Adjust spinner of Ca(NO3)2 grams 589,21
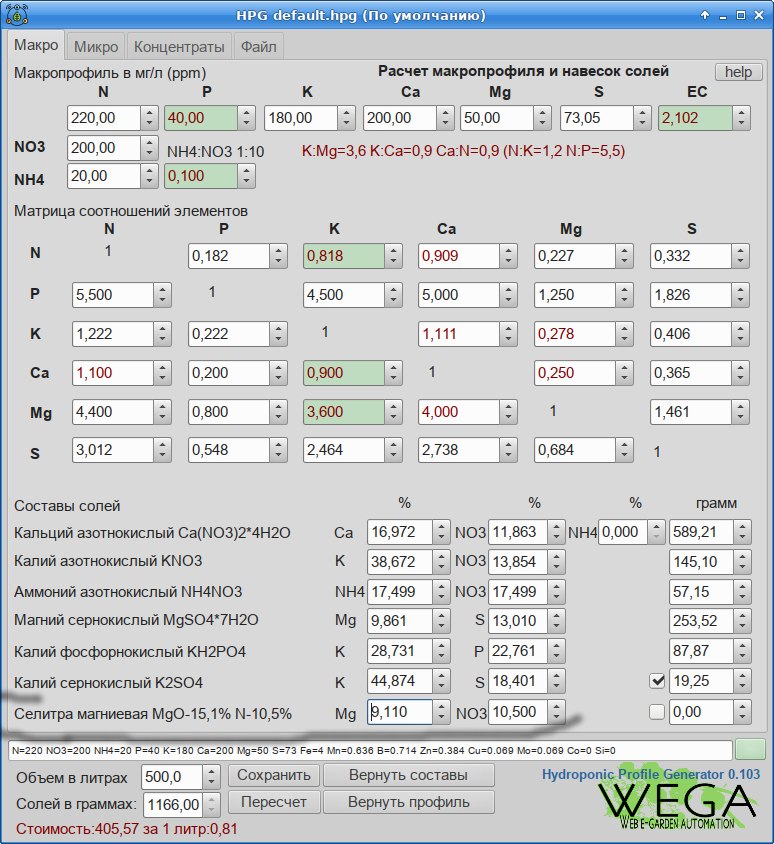The height and width of the screenshot is (844, 774). click(742, 532)
